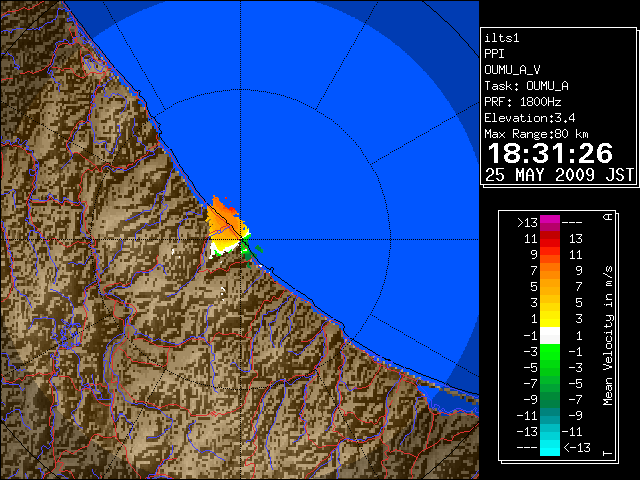Click the 'PPI' scan type text
Viewport: 640px width, 480px height.
coord(494,54)
